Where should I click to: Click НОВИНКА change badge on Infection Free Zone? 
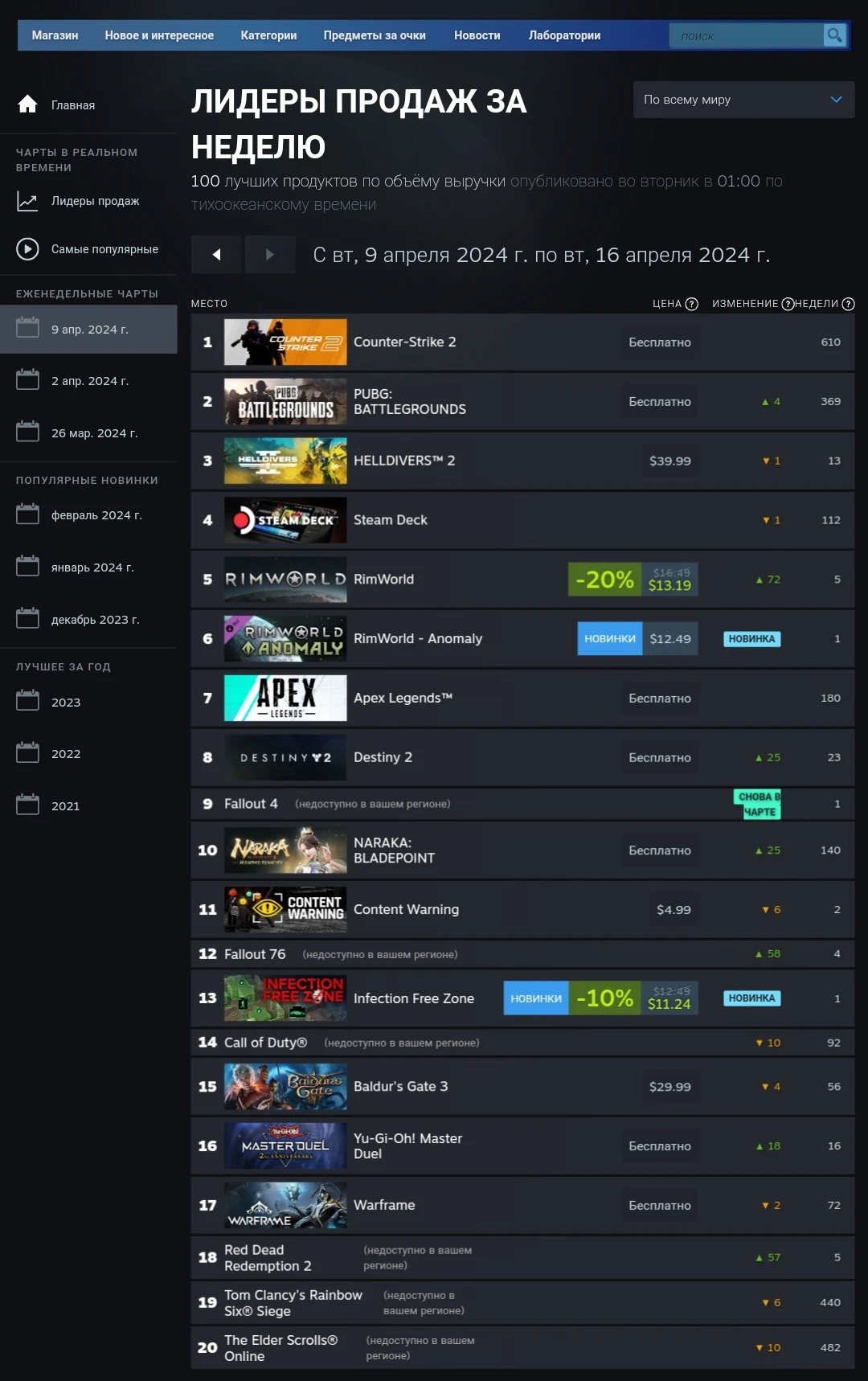(752, 998)
